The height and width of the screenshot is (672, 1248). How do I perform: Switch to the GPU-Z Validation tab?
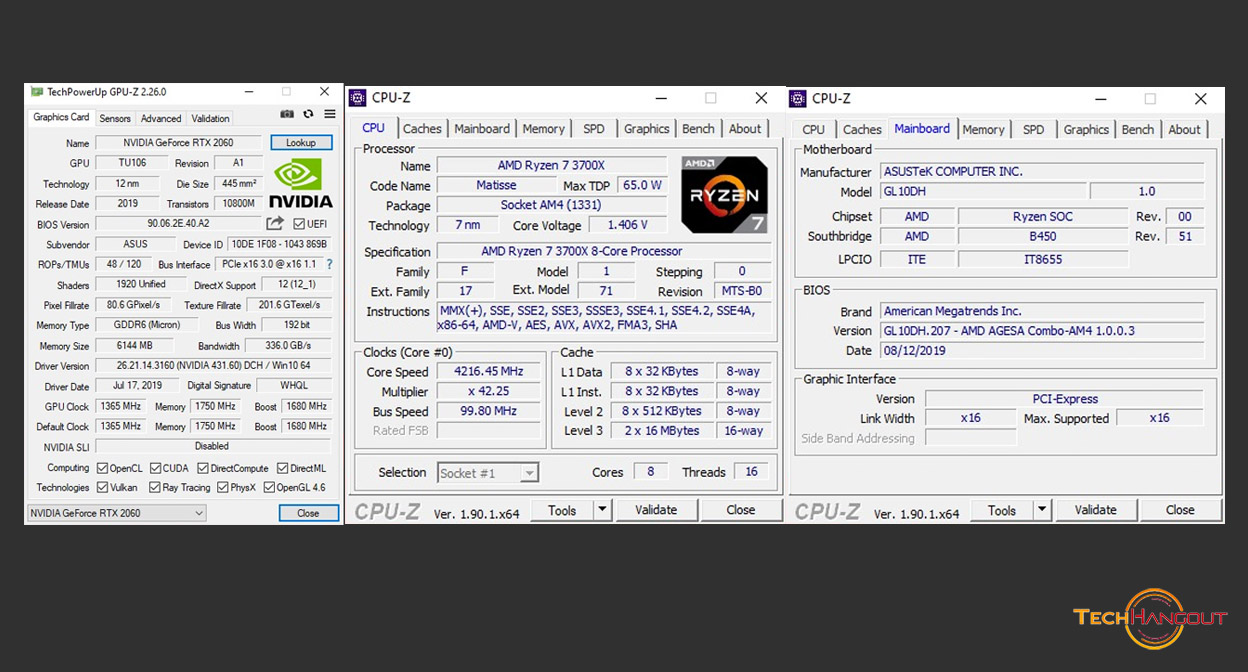pos(210,118)
